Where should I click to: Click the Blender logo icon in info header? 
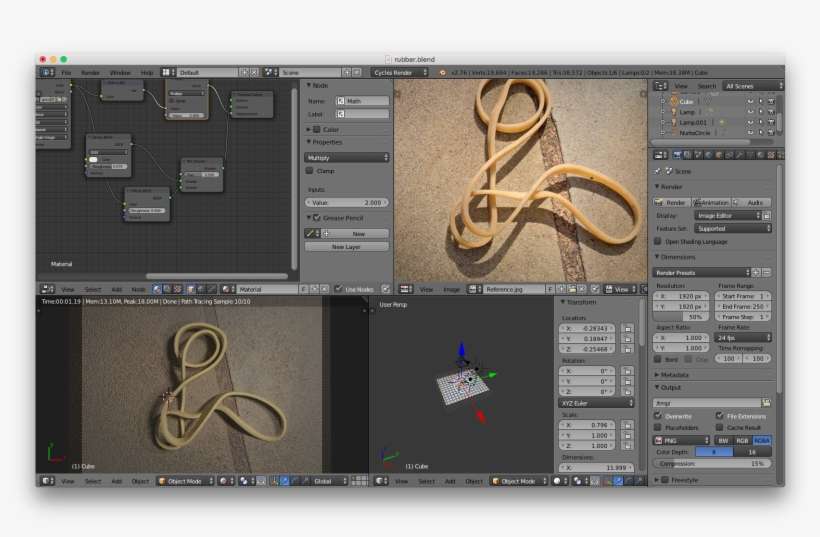442,73
